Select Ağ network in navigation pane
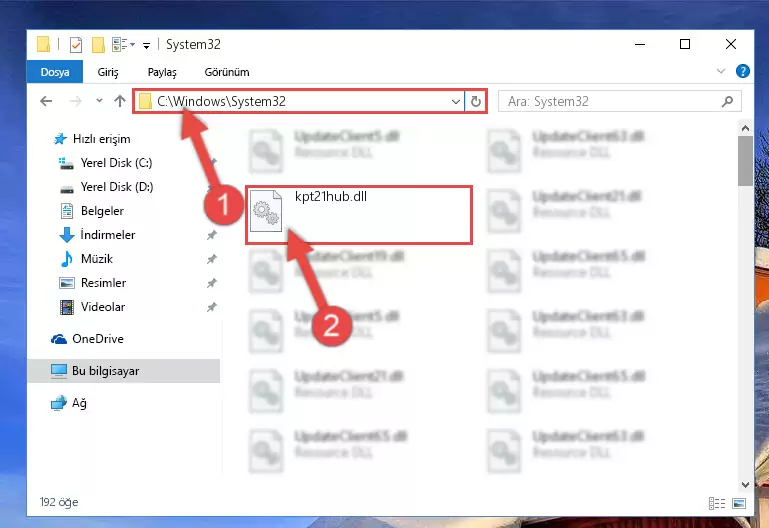 tap(79, 403)
